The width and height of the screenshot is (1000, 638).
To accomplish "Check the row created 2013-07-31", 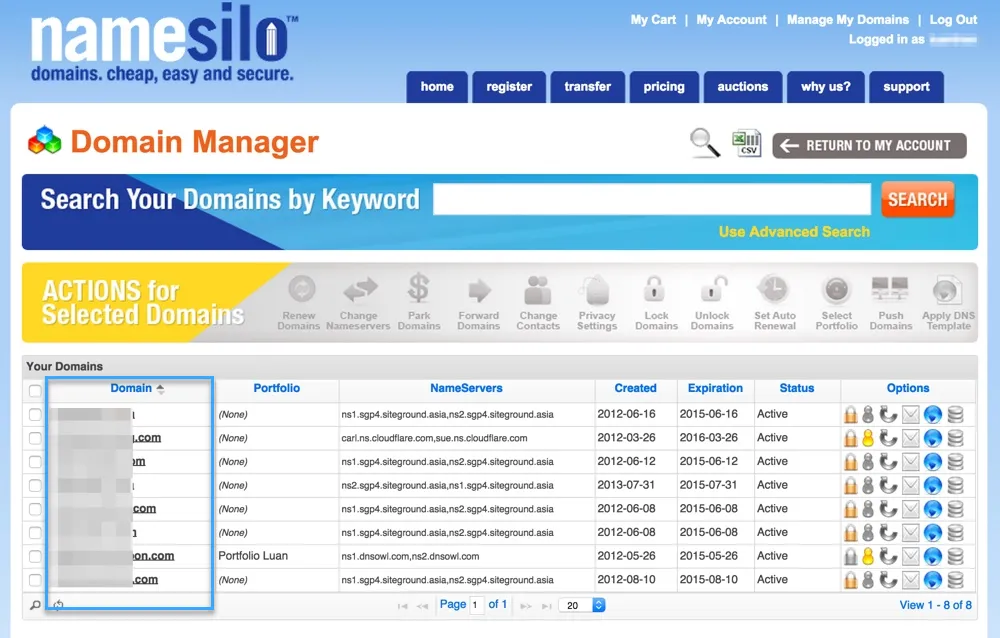I will pyautogui.click(x=35, y=486).
